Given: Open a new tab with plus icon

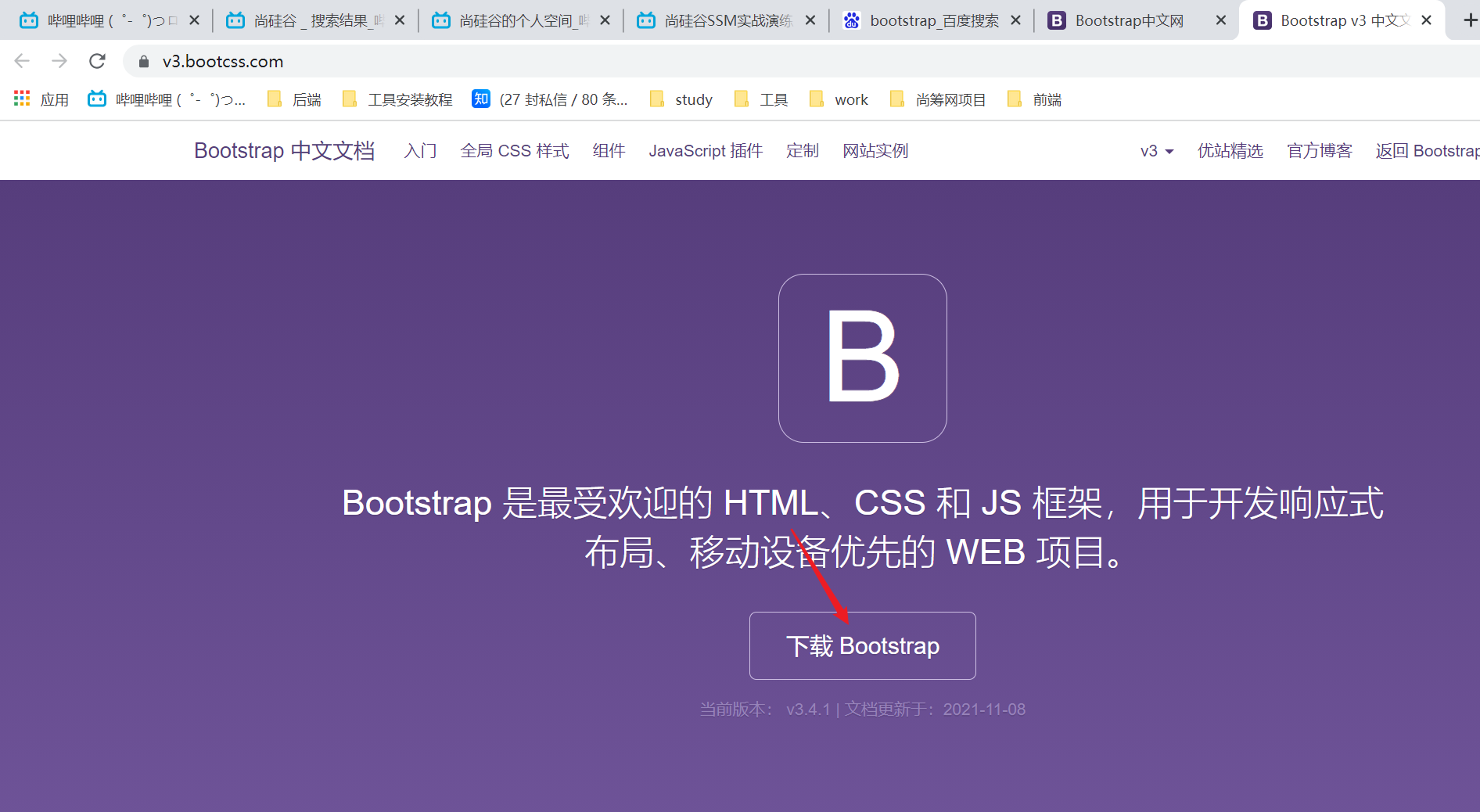Looking at the screenshot, I should pos(1470,20).
